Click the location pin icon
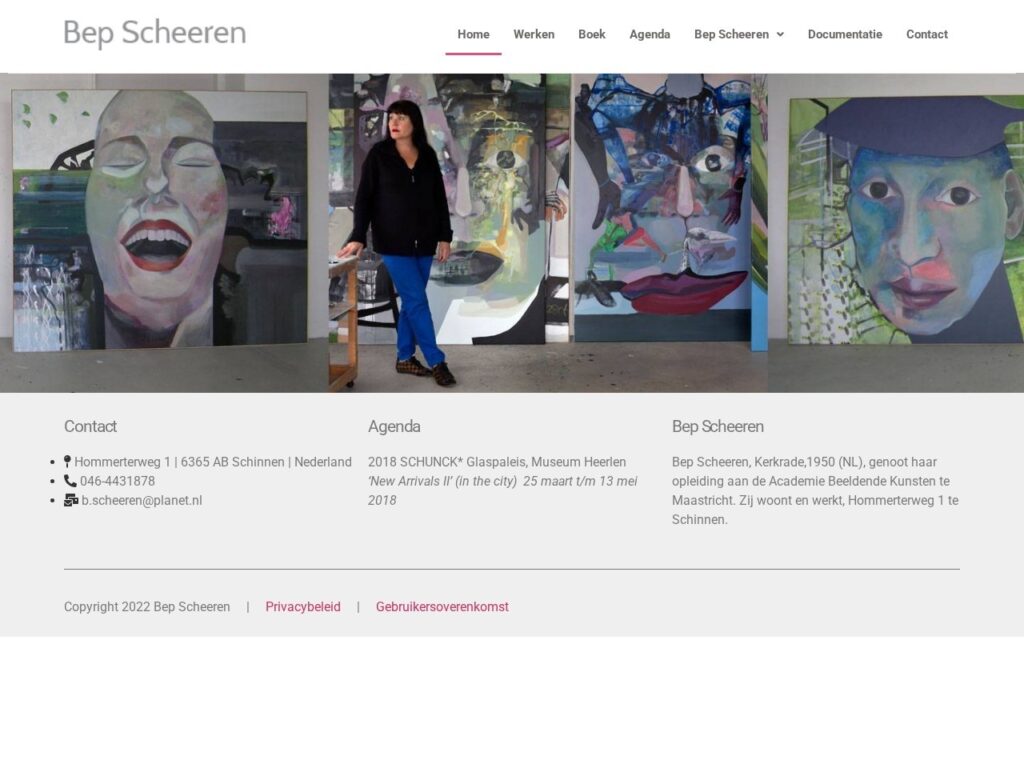Viewport: 1024px width, 768px height. 67,462
